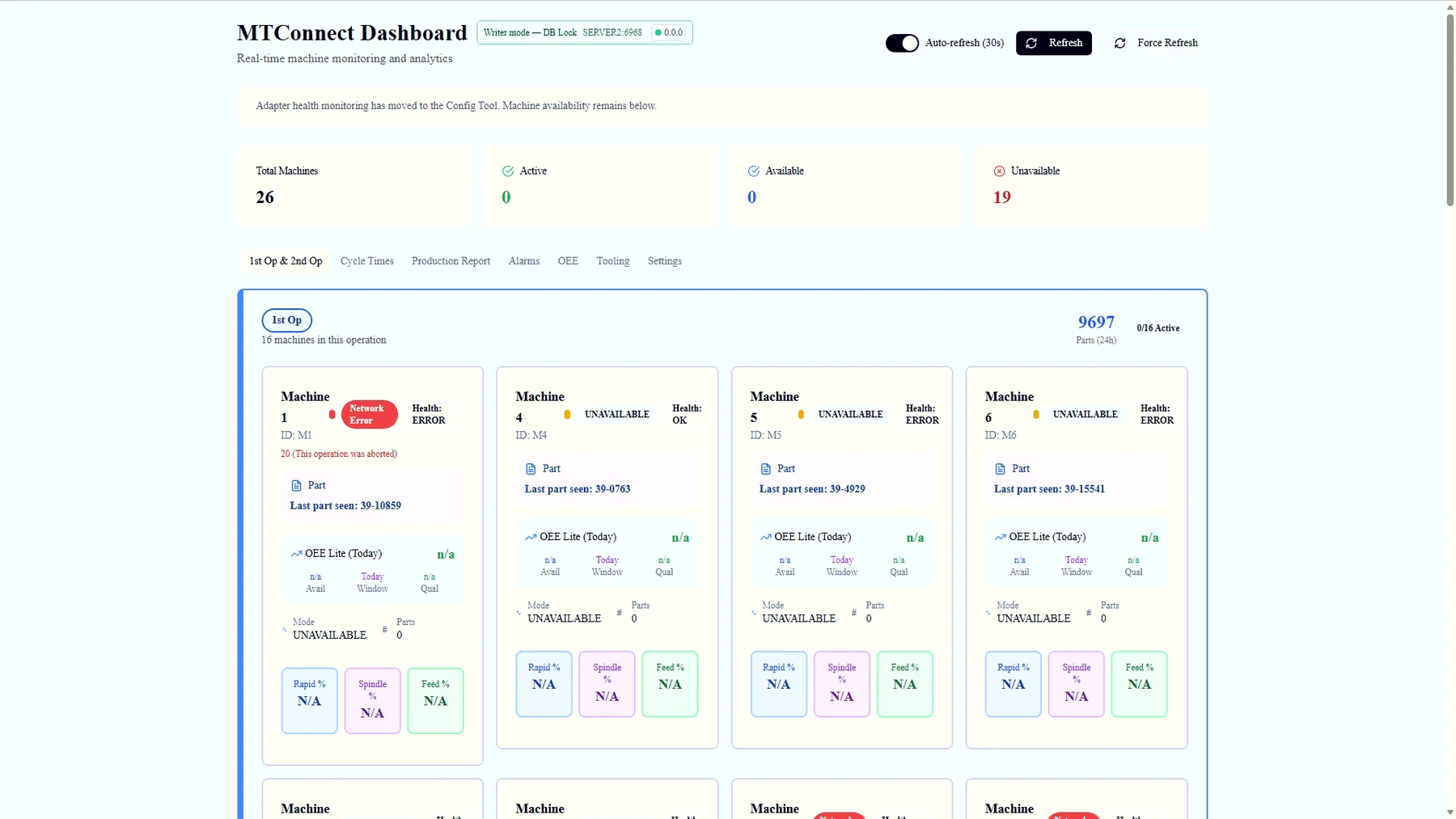Click the yellow status dot on Machine 5
Viewport: 1456px width, 819px height.
(801, 414)
